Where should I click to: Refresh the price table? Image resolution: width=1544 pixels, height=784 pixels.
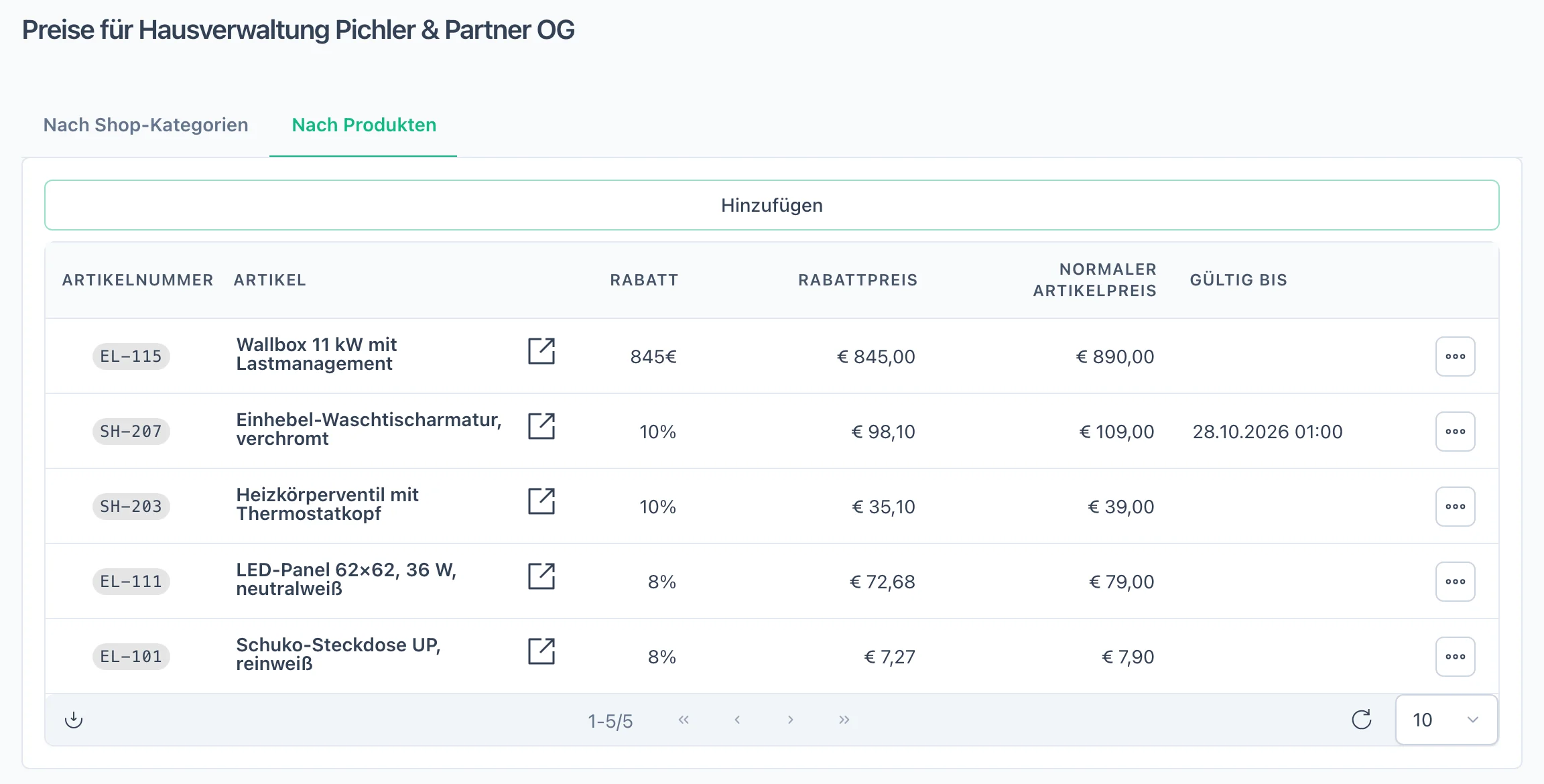[x=1361, y=720]
